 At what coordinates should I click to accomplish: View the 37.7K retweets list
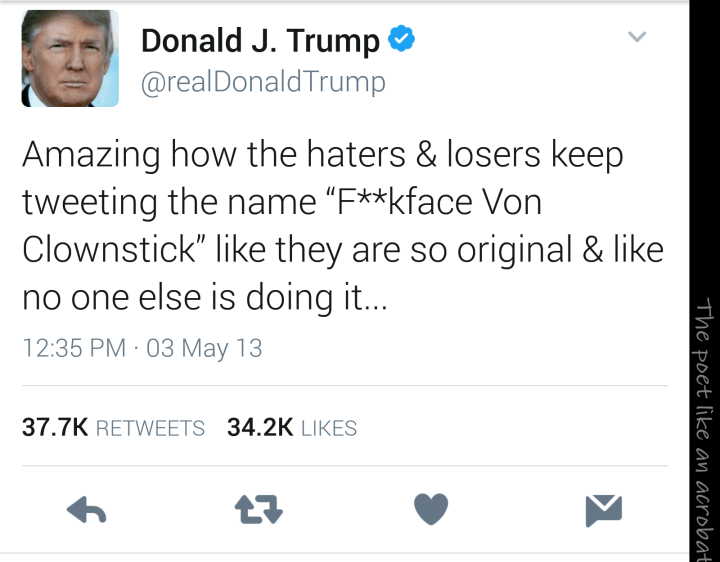click(x=113, y=428)
